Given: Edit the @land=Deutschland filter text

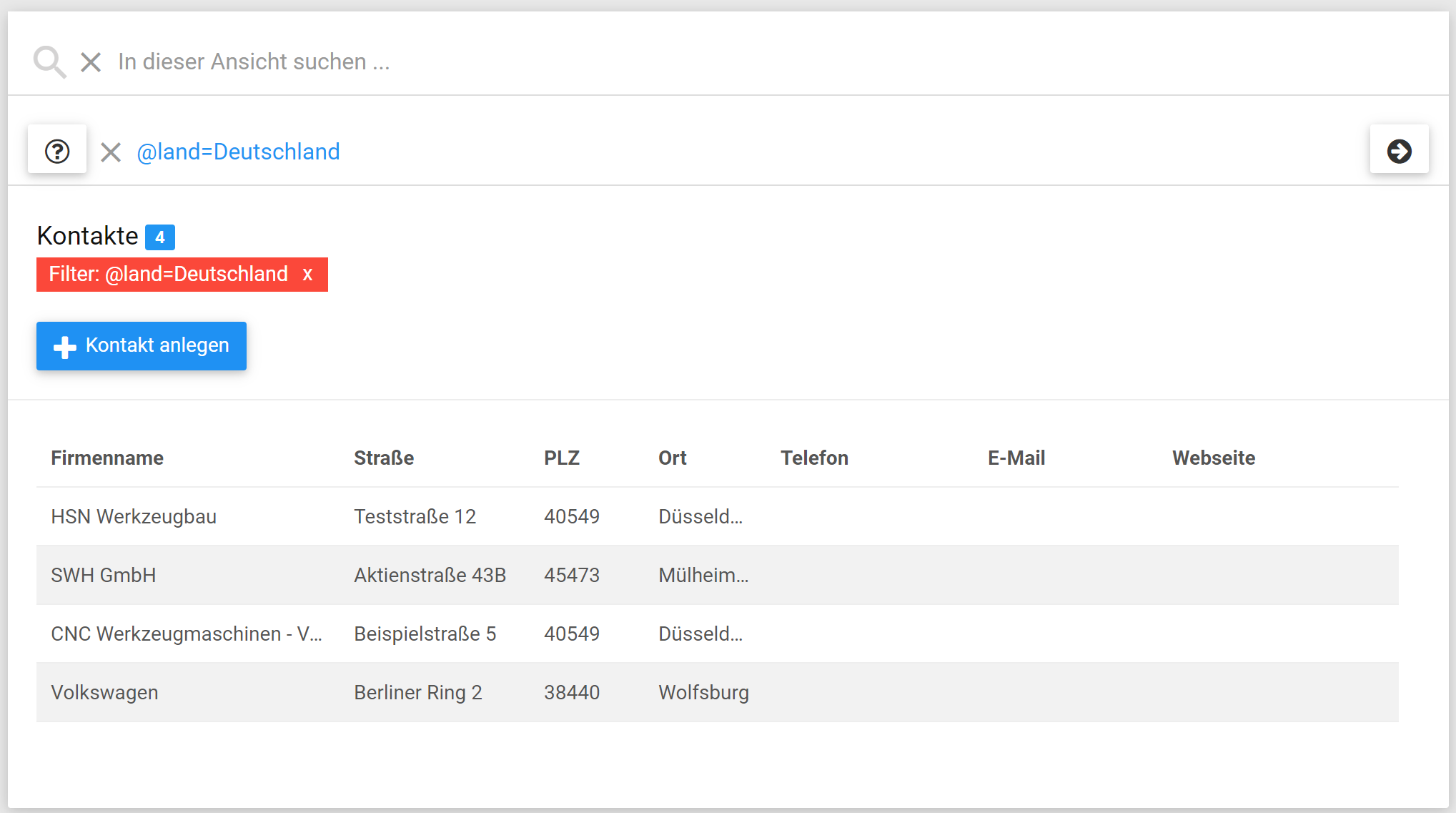Looking at the screenshot, I should tap(238, 152).
